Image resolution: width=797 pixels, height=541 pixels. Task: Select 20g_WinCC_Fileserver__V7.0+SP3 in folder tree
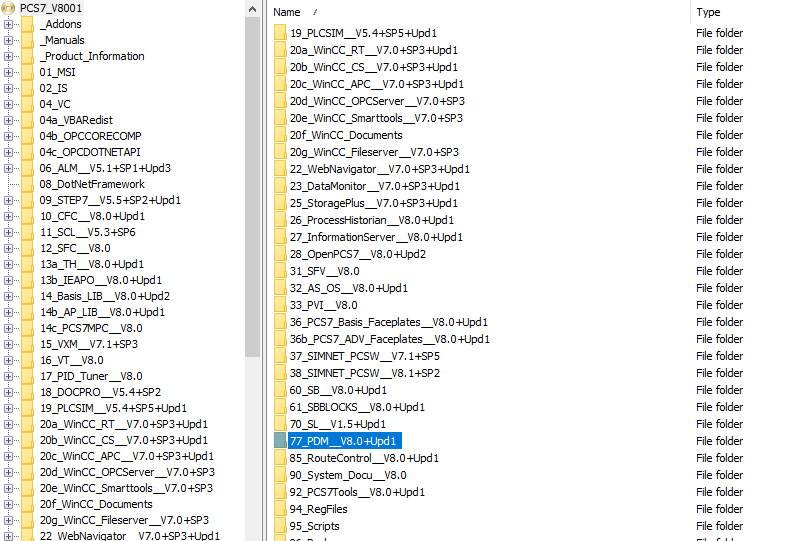(124, 520)
